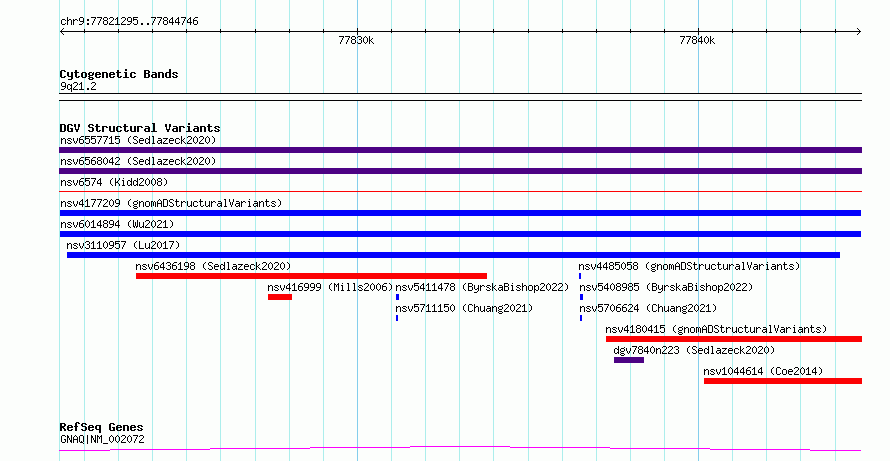Click the small blue marker of nsv5411478
890x461 pixels.
[397, 297]
